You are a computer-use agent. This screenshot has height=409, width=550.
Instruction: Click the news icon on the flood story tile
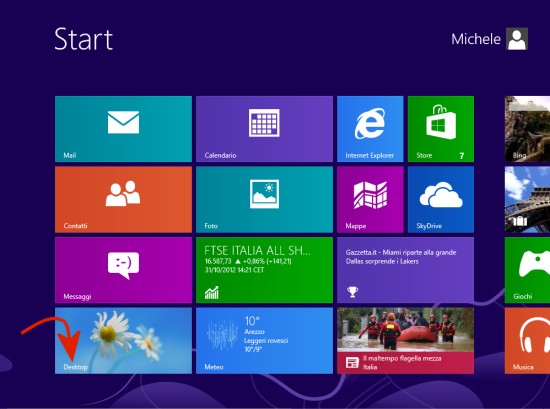coord(352,362)
